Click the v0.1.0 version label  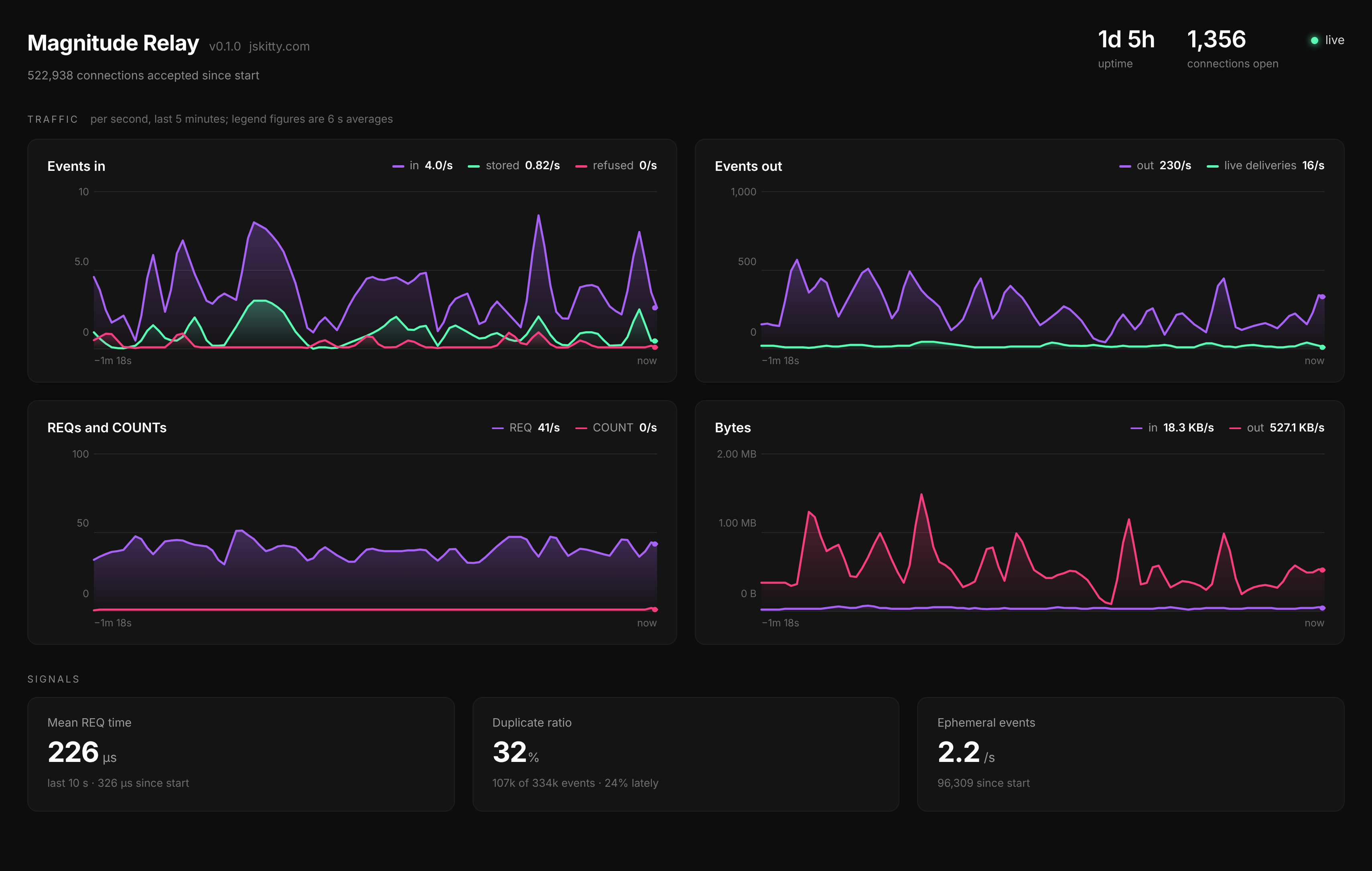point(225,46)
